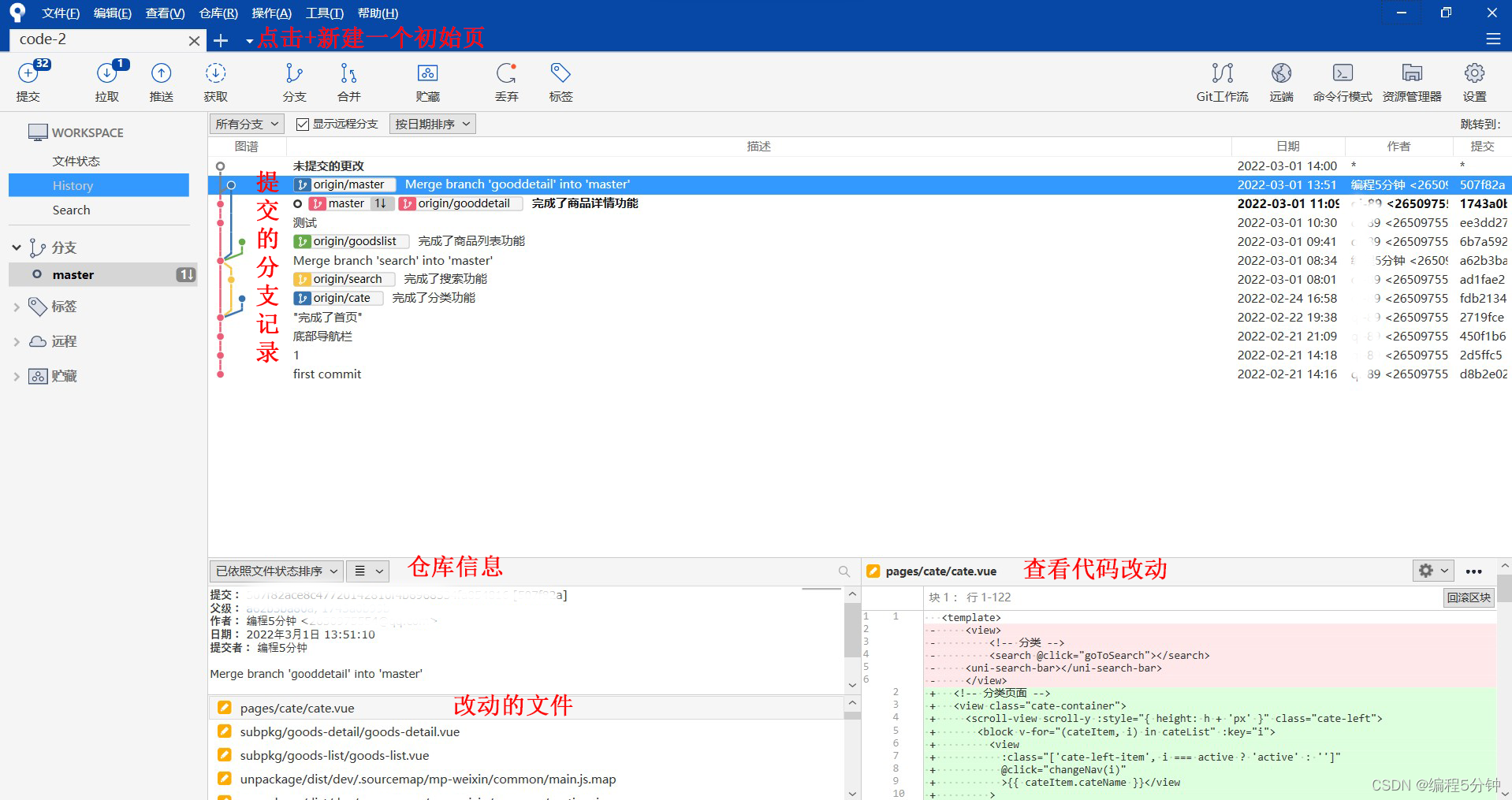
Task: Open the 文件(F) menu
Action: point(61,13)
